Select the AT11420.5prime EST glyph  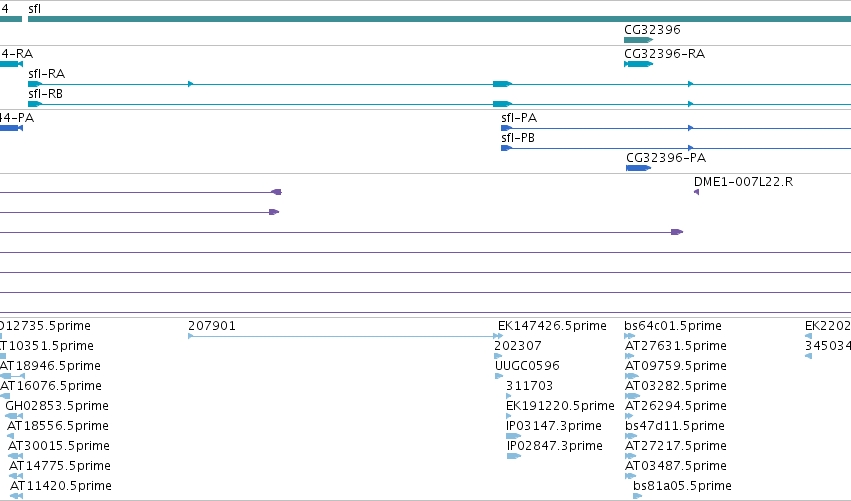tap(16, 496)
